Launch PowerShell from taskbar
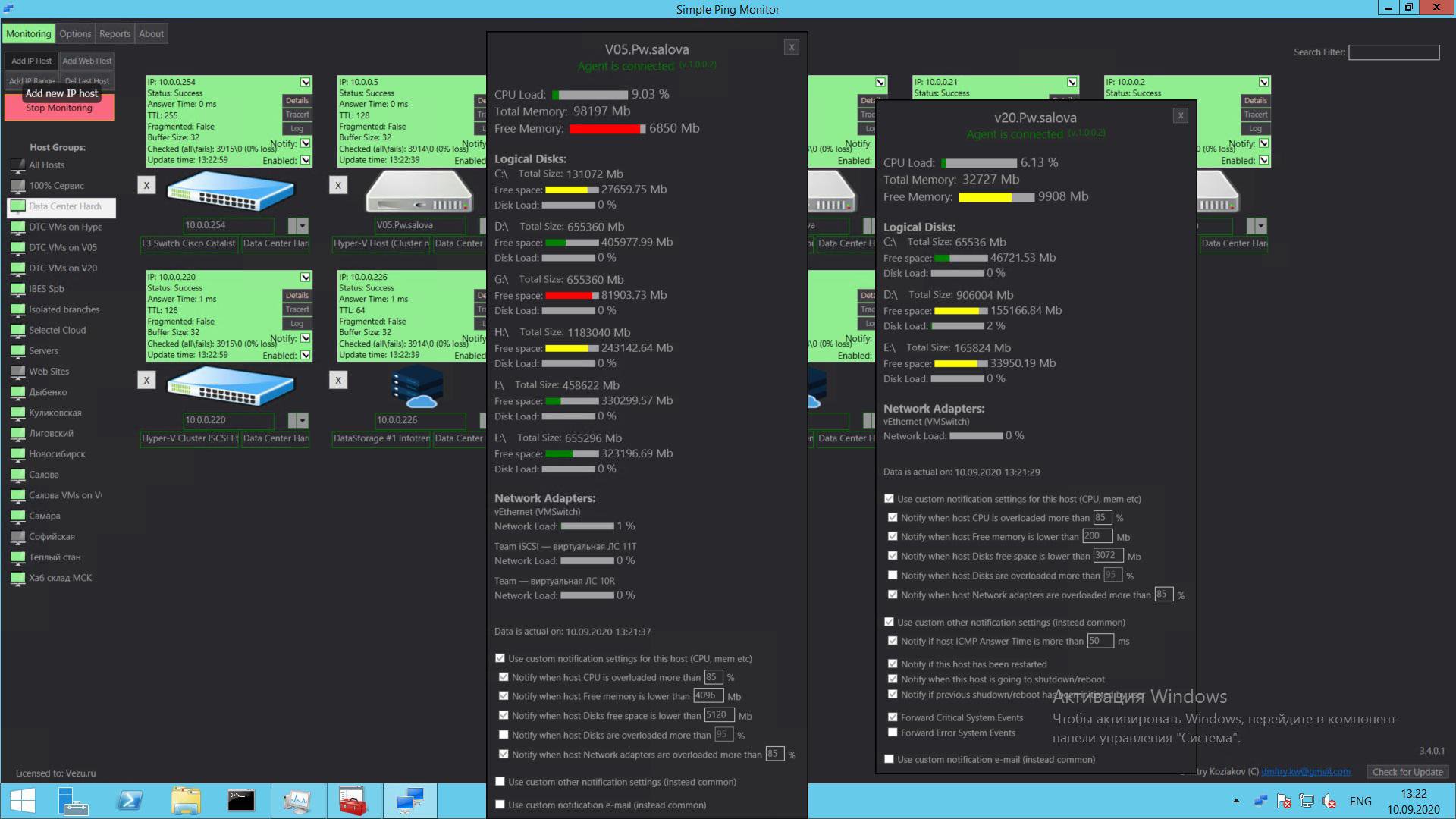This screenshot has width=1456, height=819. [x=130, y=801]
